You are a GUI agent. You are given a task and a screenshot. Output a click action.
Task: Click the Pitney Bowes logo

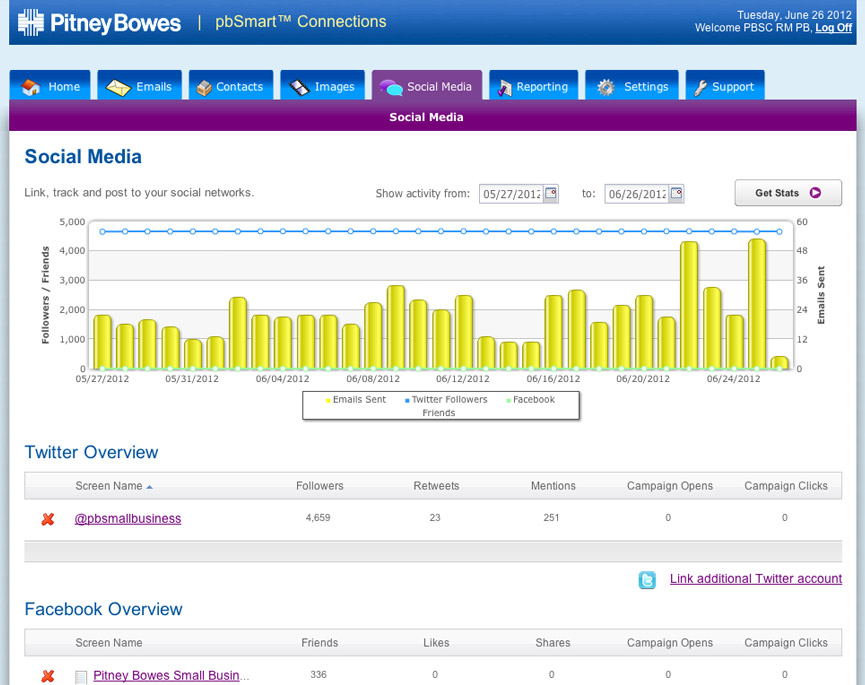pos(99,23)
